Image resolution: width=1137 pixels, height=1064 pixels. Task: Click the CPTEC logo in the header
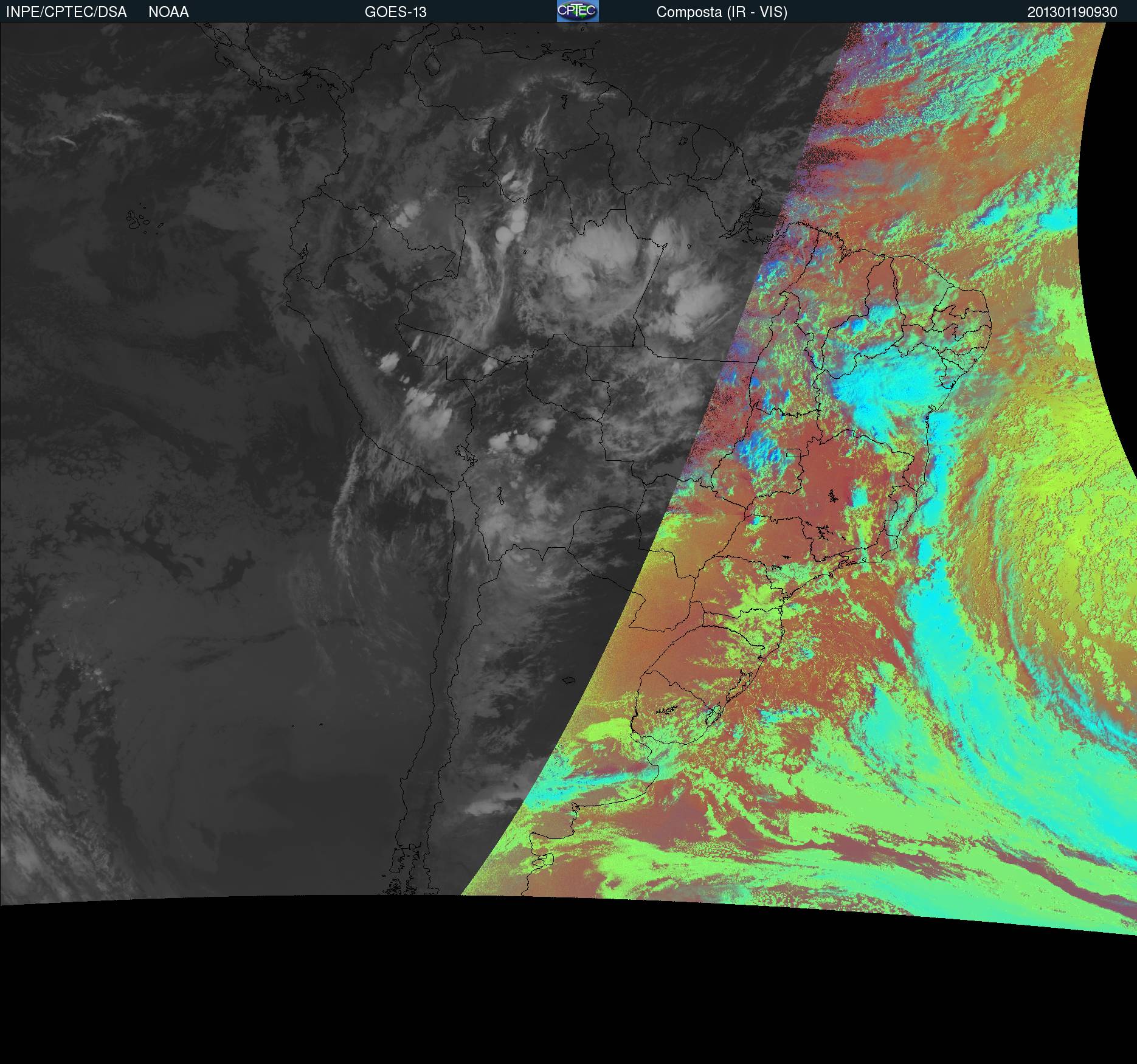click(x=578, y=11)
